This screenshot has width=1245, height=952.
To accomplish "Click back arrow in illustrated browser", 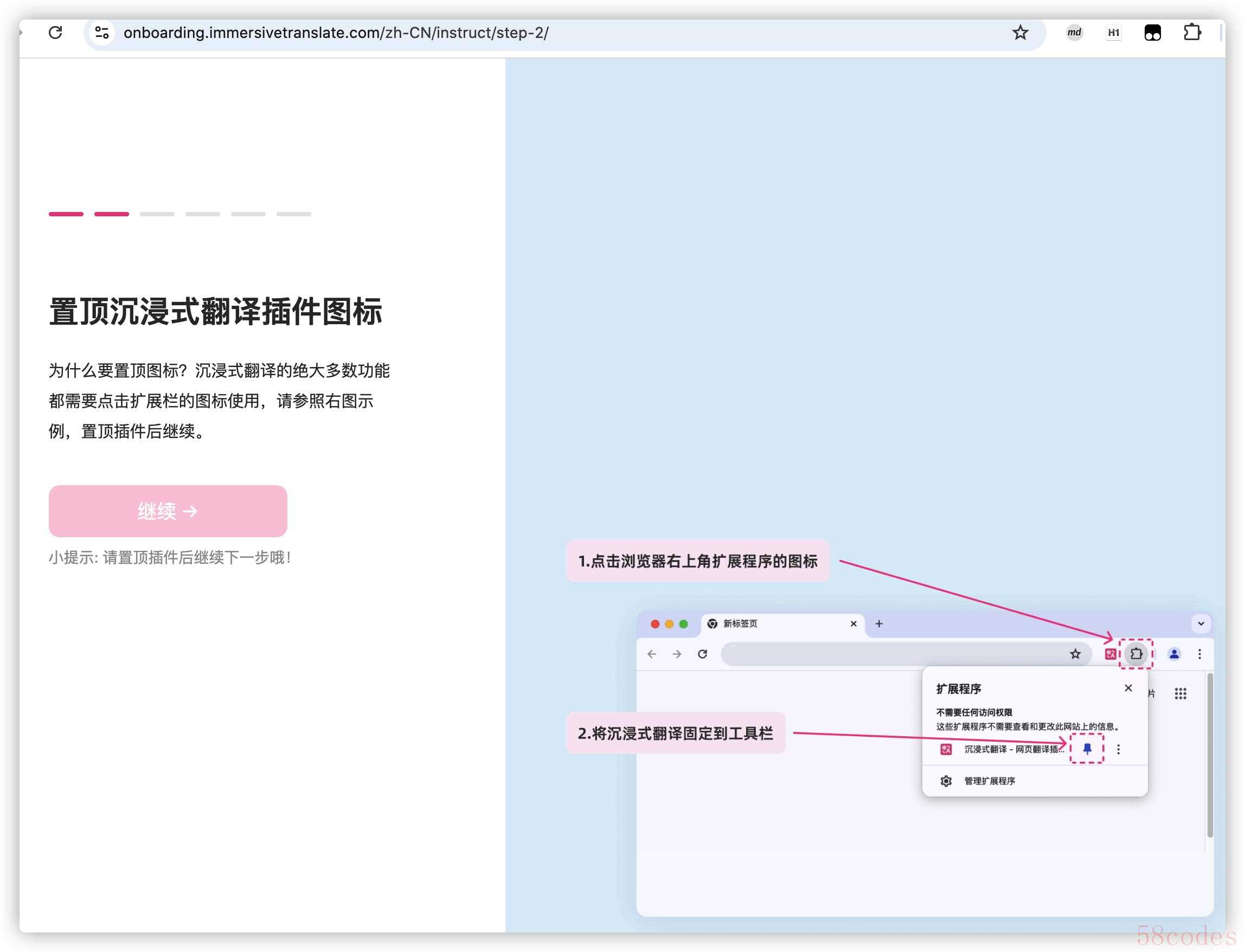I will [652, 654].
